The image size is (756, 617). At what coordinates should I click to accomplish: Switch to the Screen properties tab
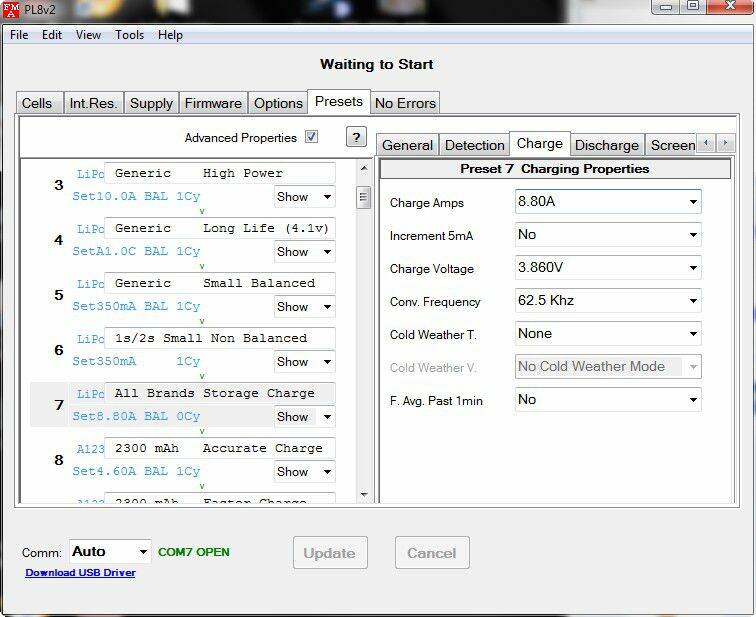(x=672, y=145)
